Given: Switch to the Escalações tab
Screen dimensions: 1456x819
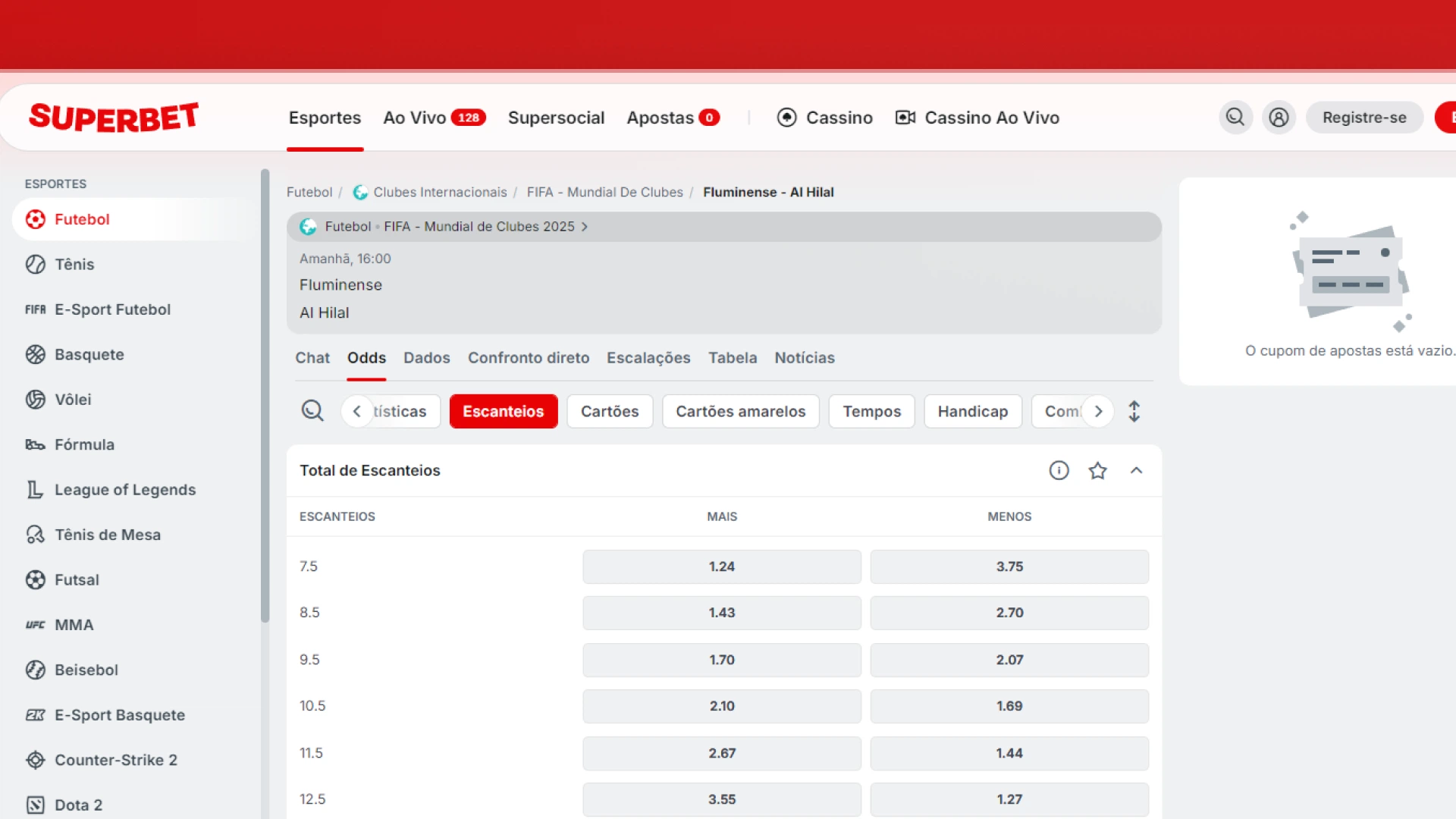Looking at the screenshot, I should [x=648, y=358].
